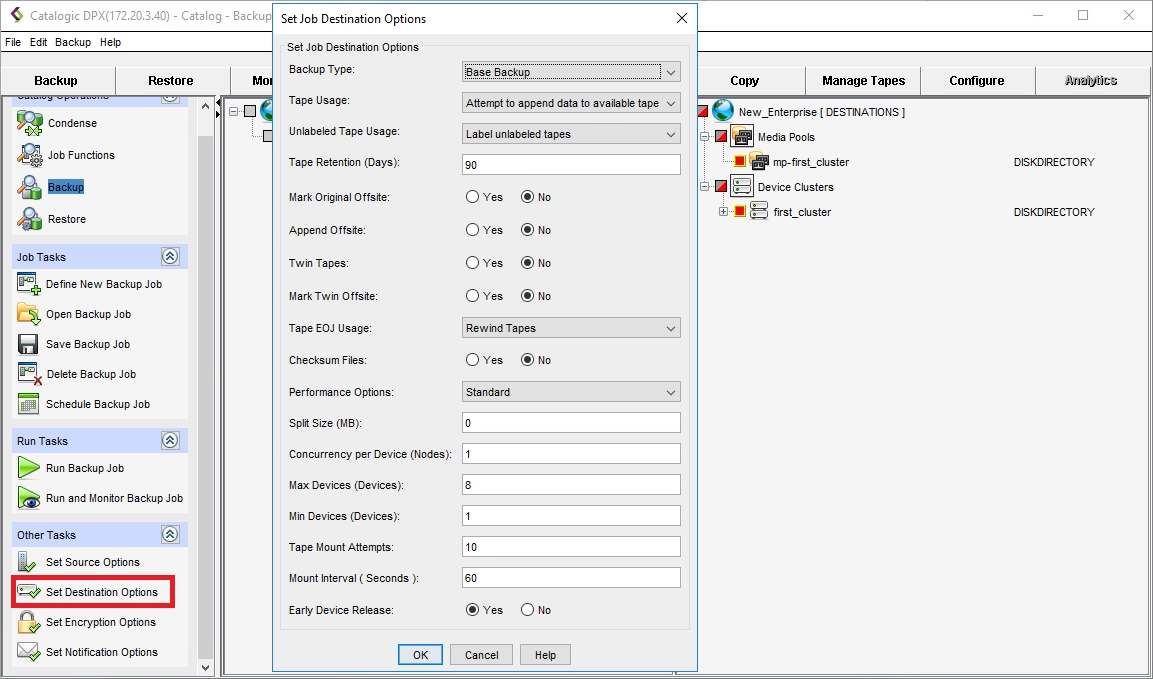Click the Condense icon in sidebar
Screen dimensions: 1153x679
pos(29,123)
